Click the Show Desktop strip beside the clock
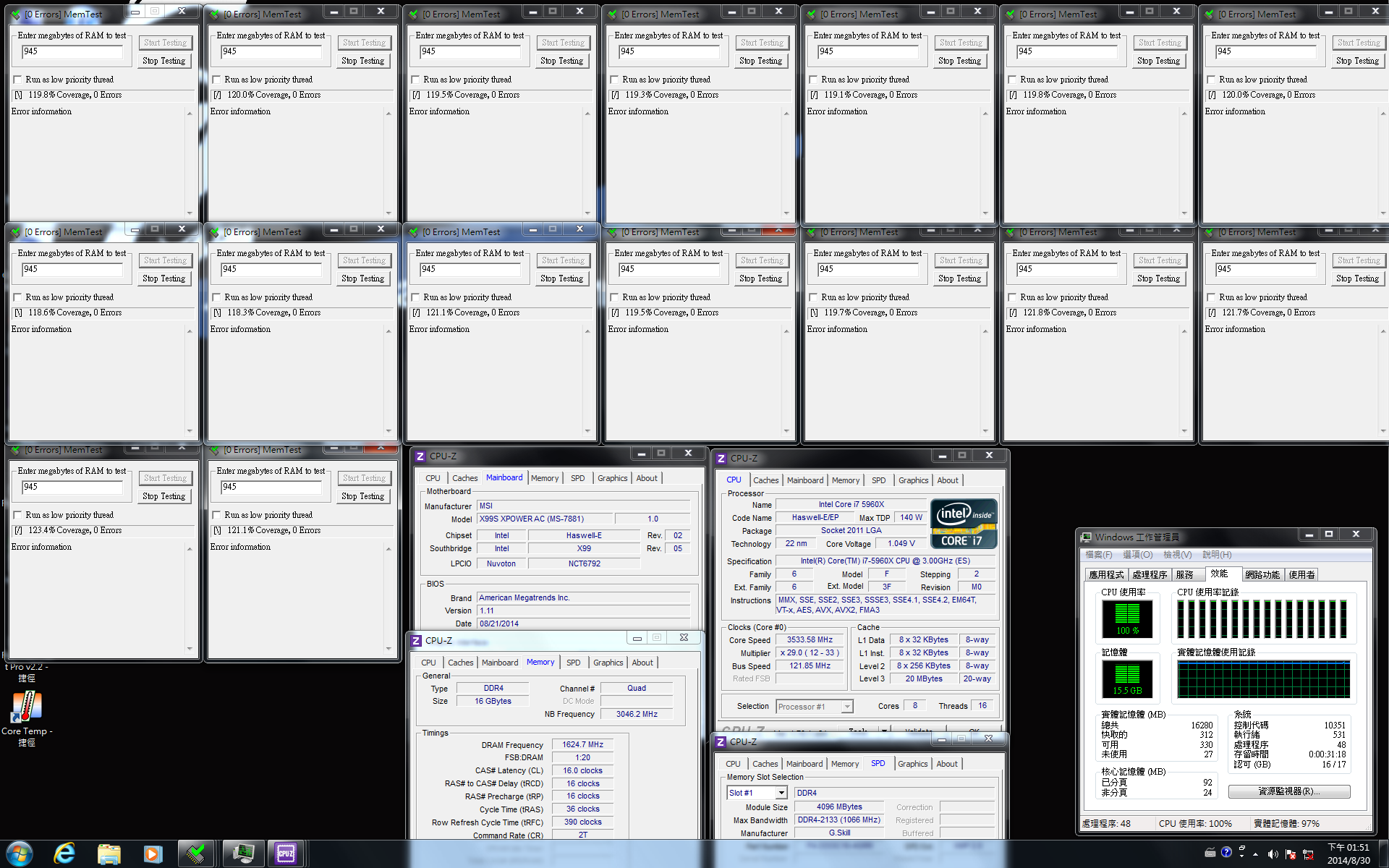The image size is (1389, 868). (1383, 854)
